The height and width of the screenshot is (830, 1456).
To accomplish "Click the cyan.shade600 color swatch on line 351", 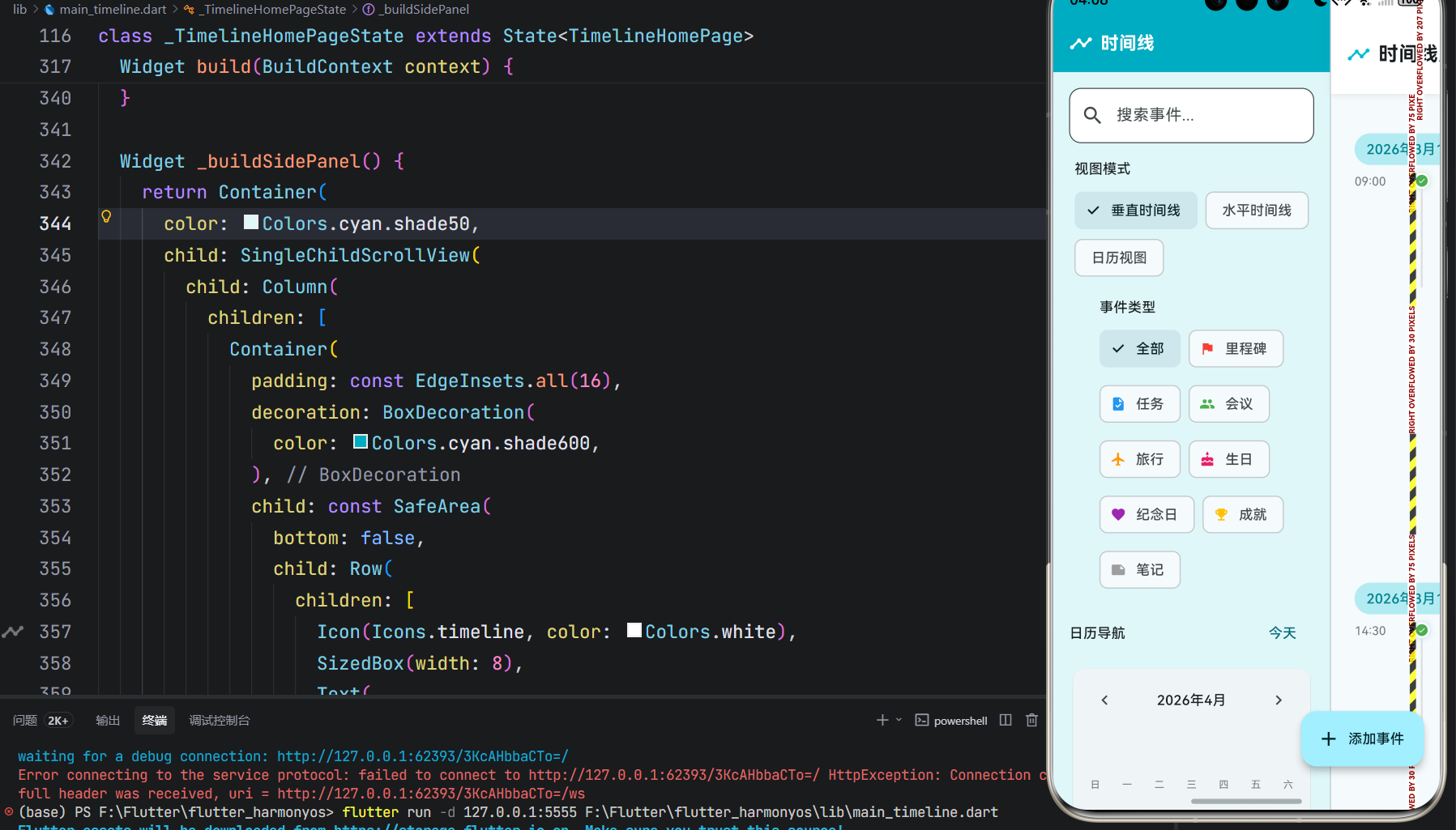I will (361, 441).
